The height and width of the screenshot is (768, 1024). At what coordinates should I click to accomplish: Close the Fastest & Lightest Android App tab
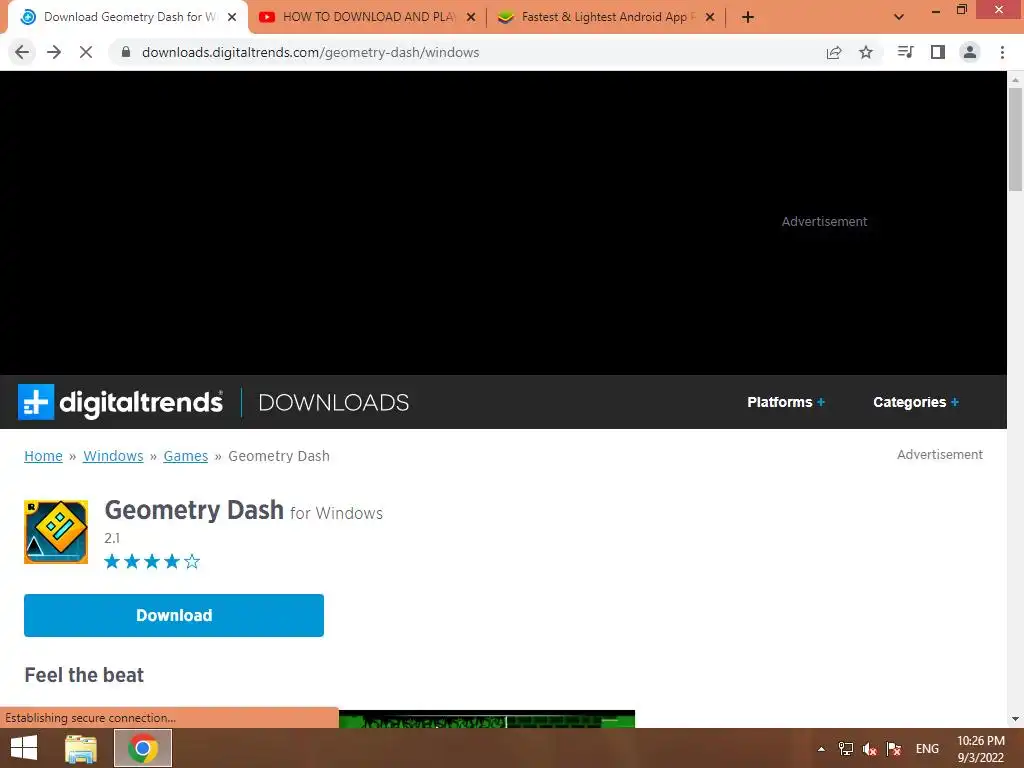pos(710,17)
